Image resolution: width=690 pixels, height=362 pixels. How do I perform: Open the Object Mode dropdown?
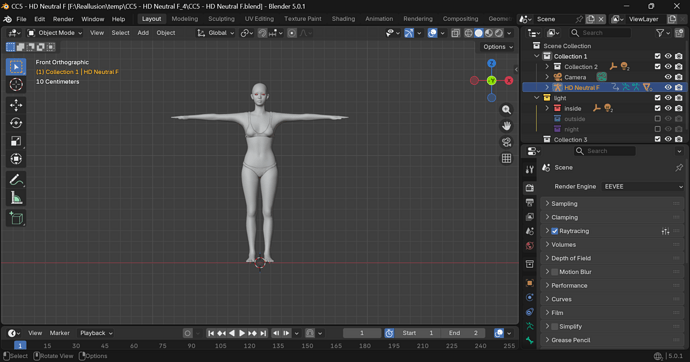pyautogui.click(x=55, y=33)
